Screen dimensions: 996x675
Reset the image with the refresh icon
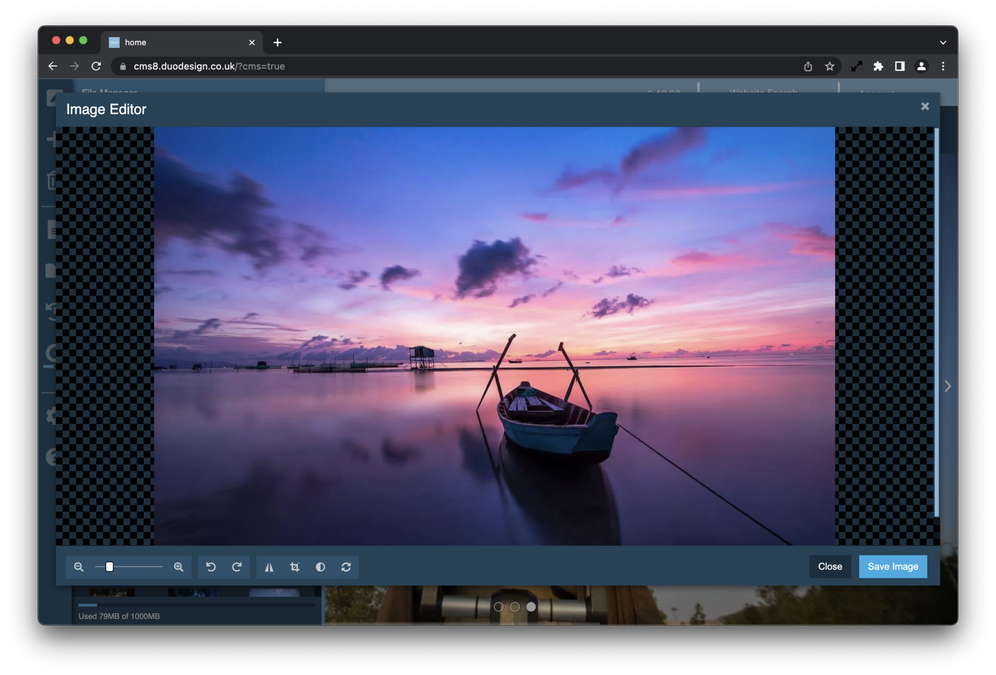(x=346, y=567)
